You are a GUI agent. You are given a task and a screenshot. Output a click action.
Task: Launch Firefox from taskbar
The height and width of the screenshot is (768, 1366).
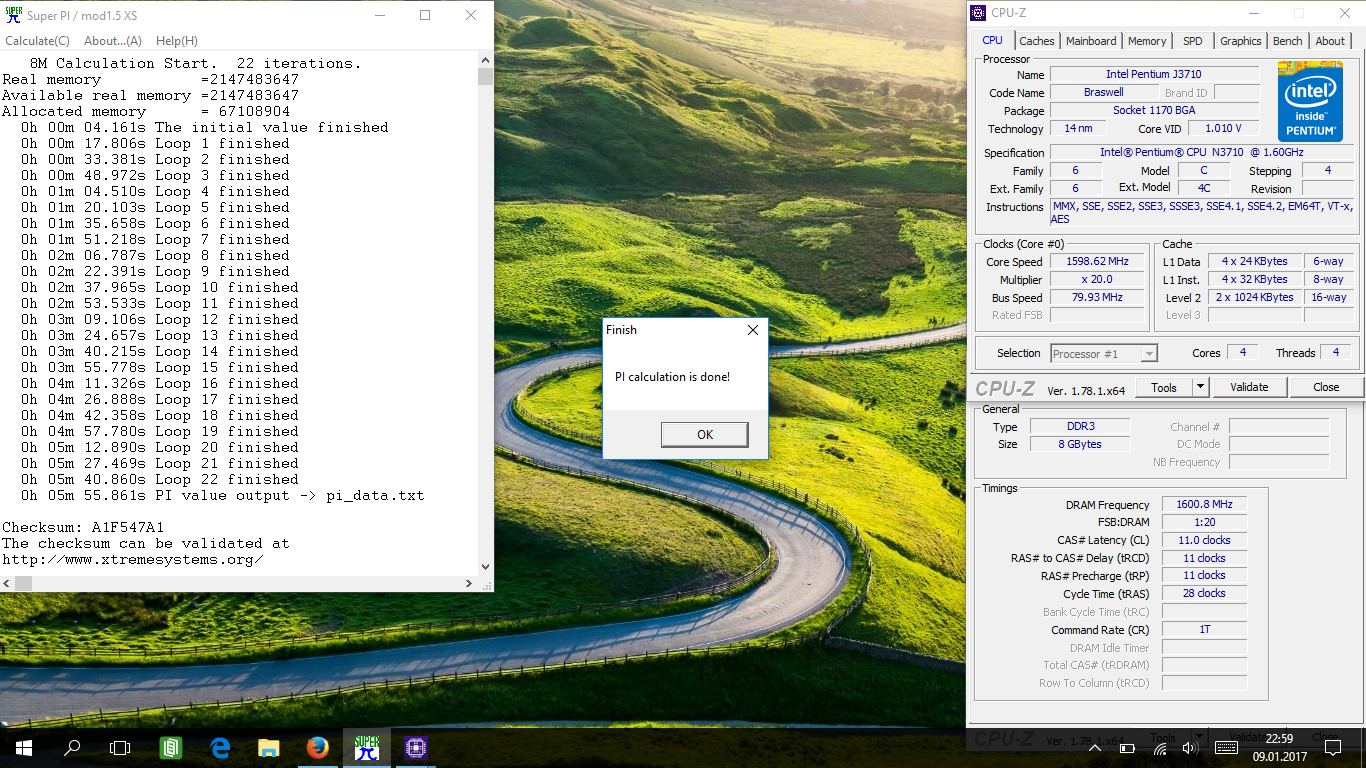tap(318, 747)
